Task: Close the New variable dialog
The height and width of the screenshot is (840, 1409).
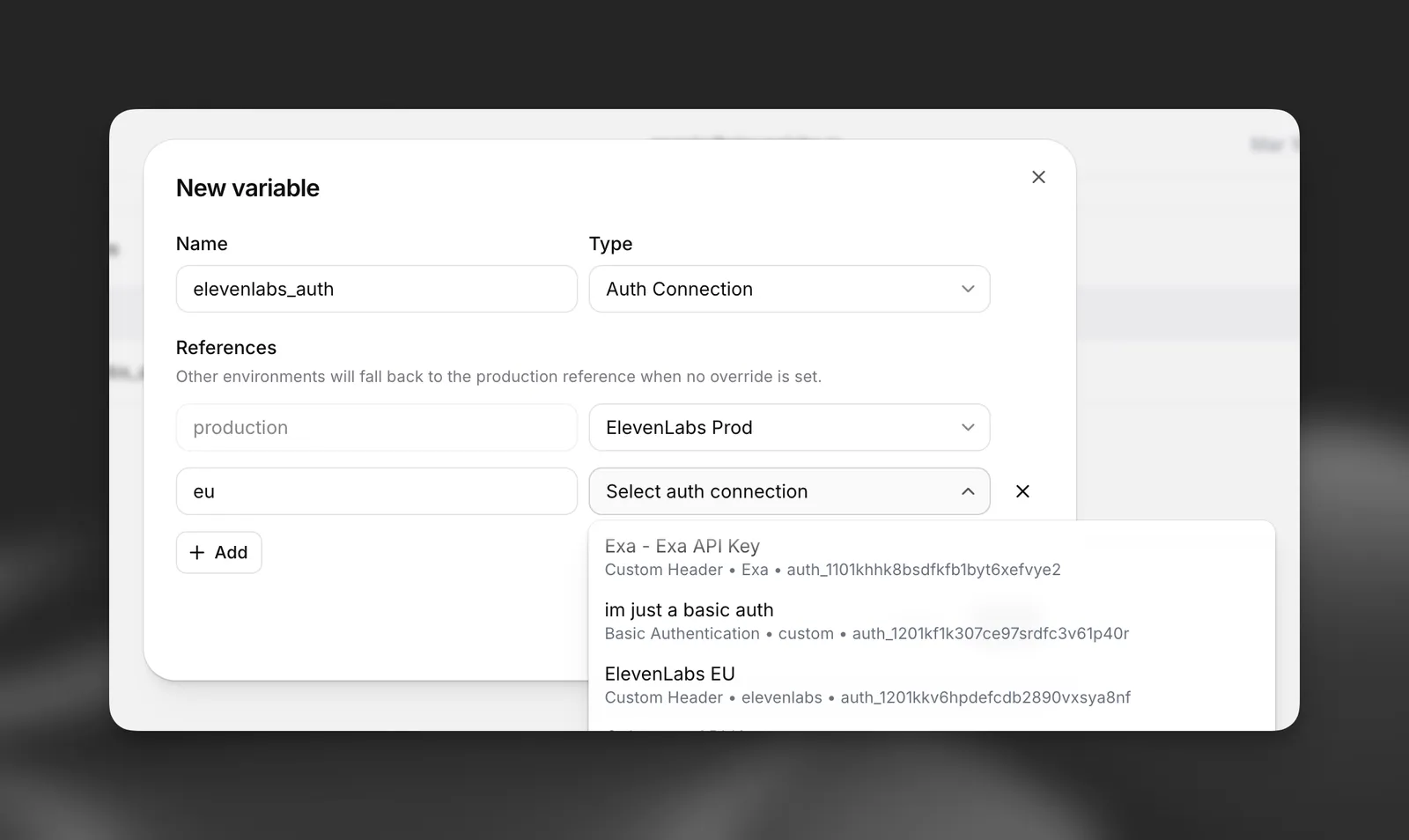Action: point(1038,177)
